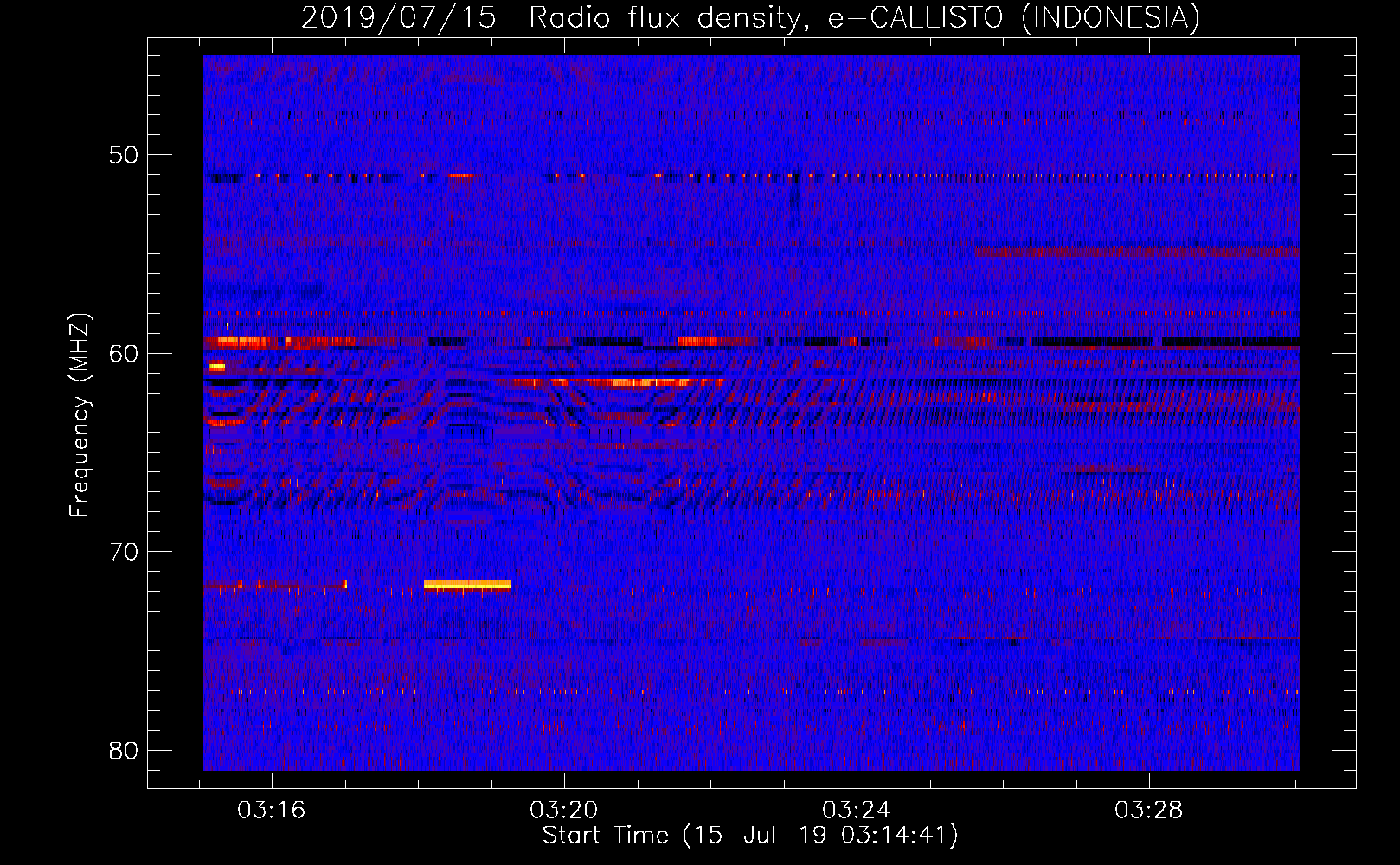Click the bright yellow burst near 72 MHz

(x=467, y=586)
